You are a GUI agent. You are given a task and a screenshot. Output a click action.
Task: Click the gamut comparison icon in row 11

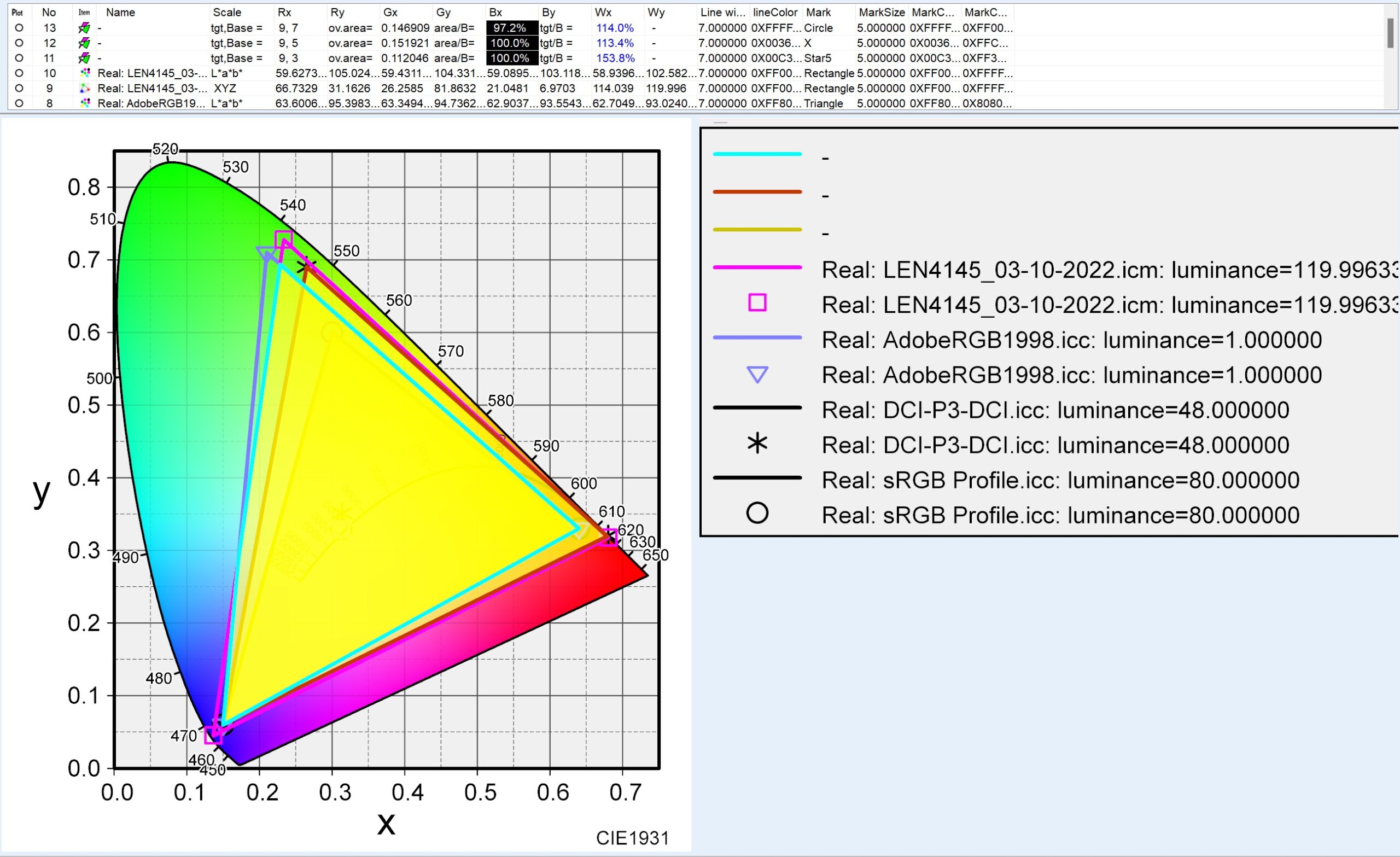tap(85, 58)
